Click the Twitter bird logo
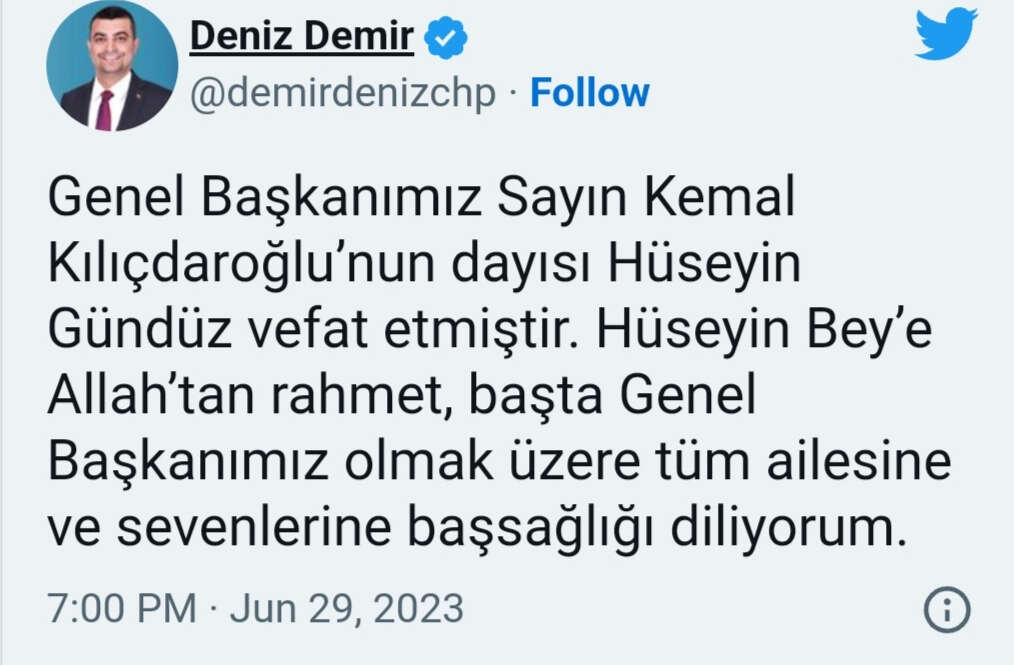The height and width of the screenshot is (665, 1014). (x=945, y=35)
